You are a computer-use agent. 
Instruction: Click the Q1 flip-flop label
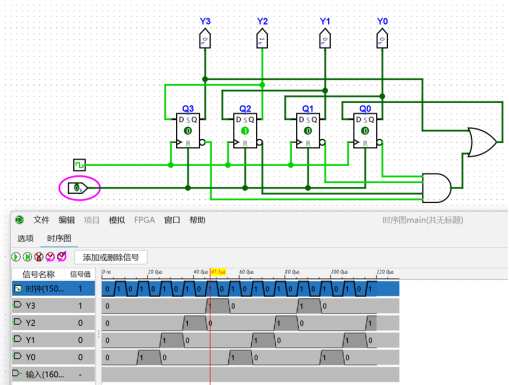pos(308,109)
